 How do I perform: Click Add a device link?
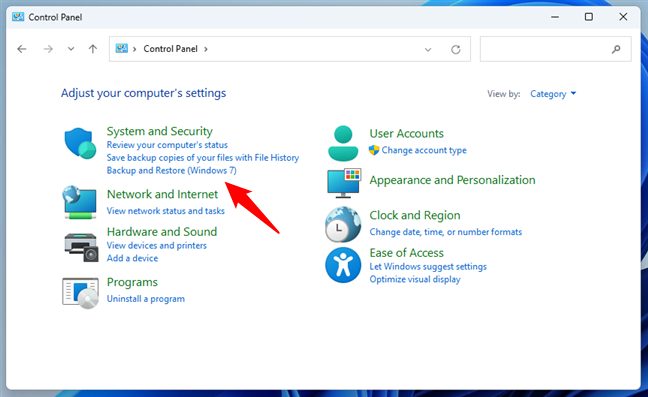coord(132,258)
